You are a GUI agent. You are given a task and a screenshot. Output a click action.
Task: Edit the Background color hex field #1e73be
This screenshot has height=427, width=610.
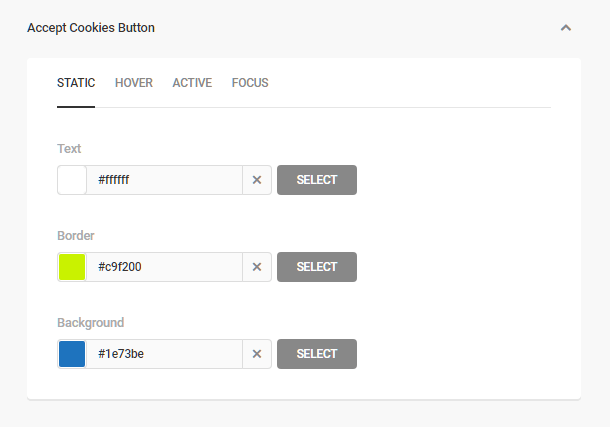tap(164, 354)
